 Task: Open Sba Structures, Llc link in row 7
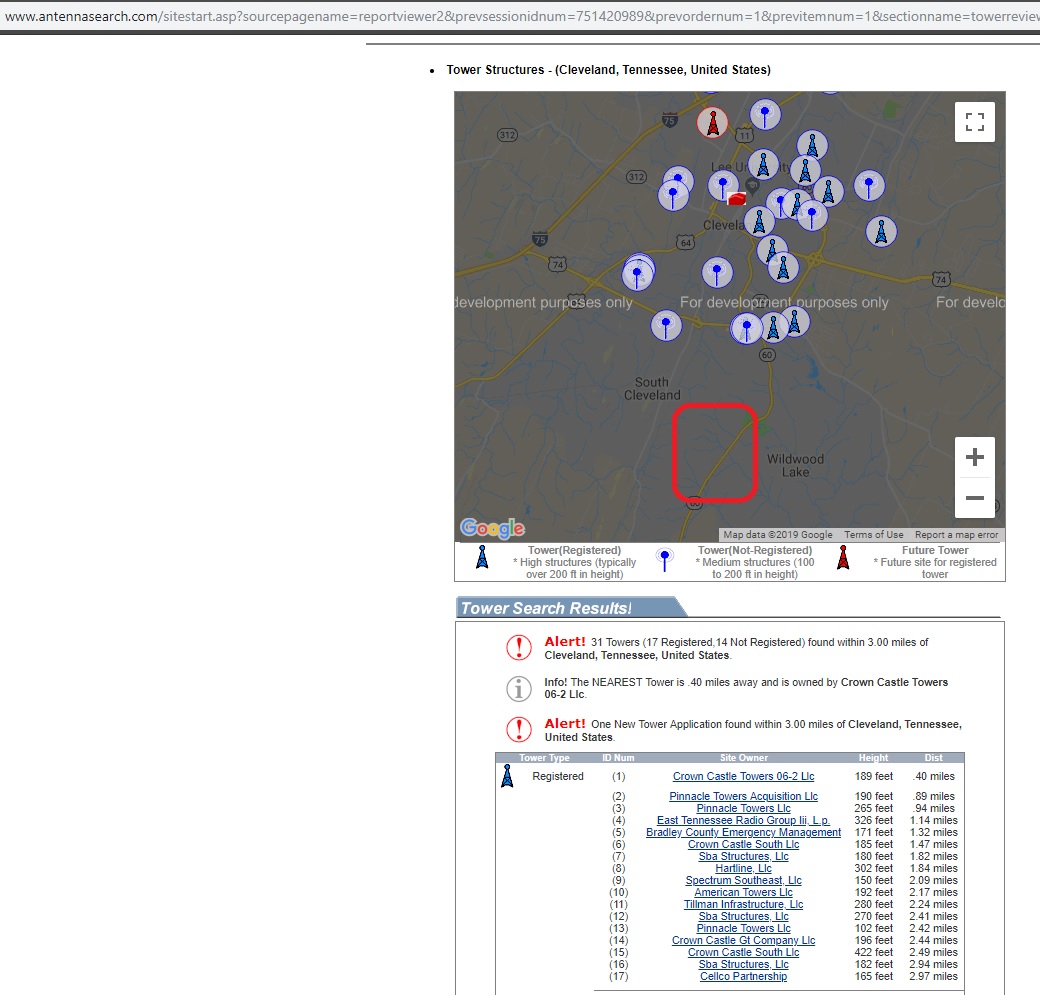click(x=744, y=856)
